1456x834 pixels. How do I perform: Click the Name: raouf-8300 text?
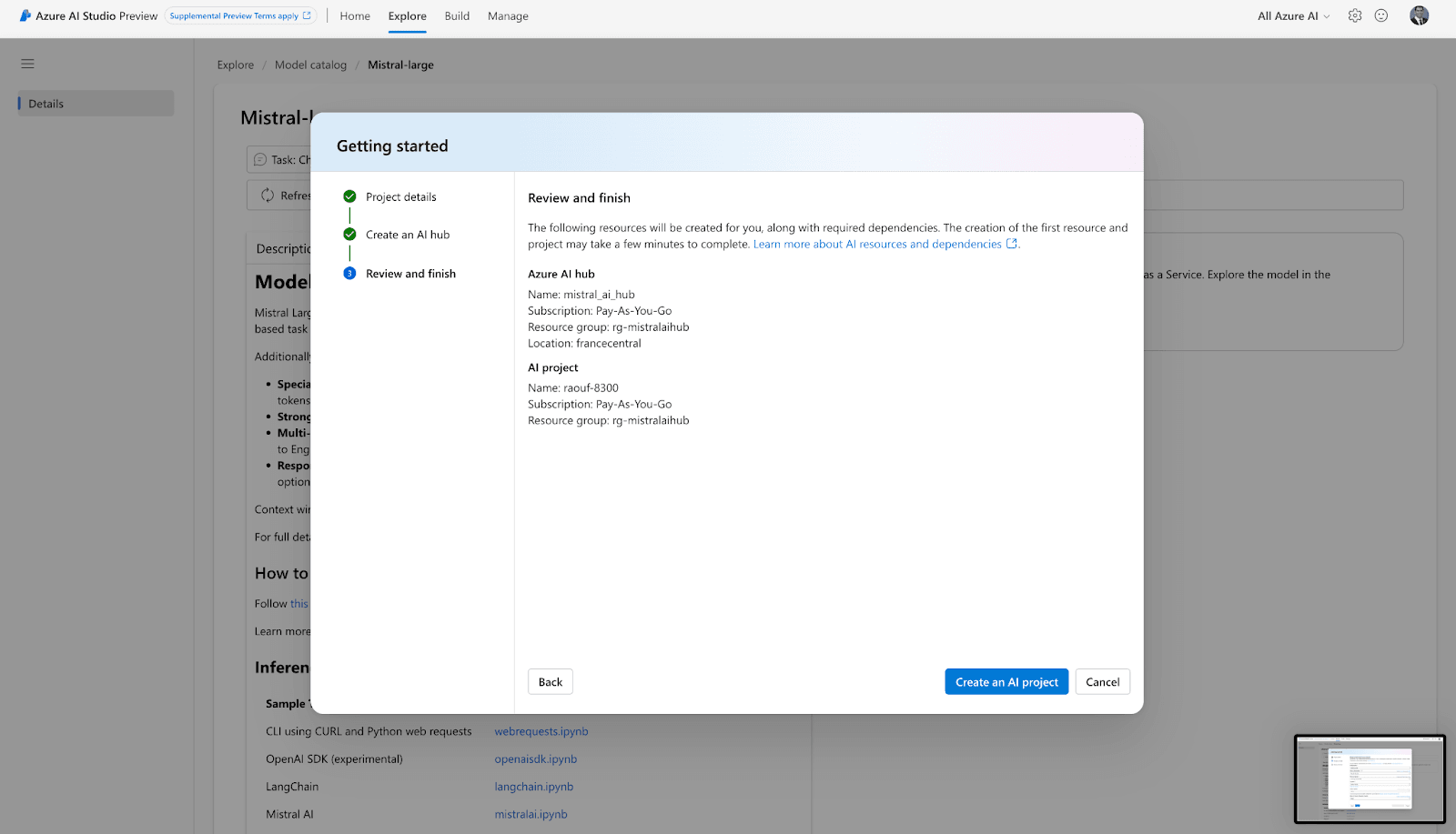pos(573,388)
